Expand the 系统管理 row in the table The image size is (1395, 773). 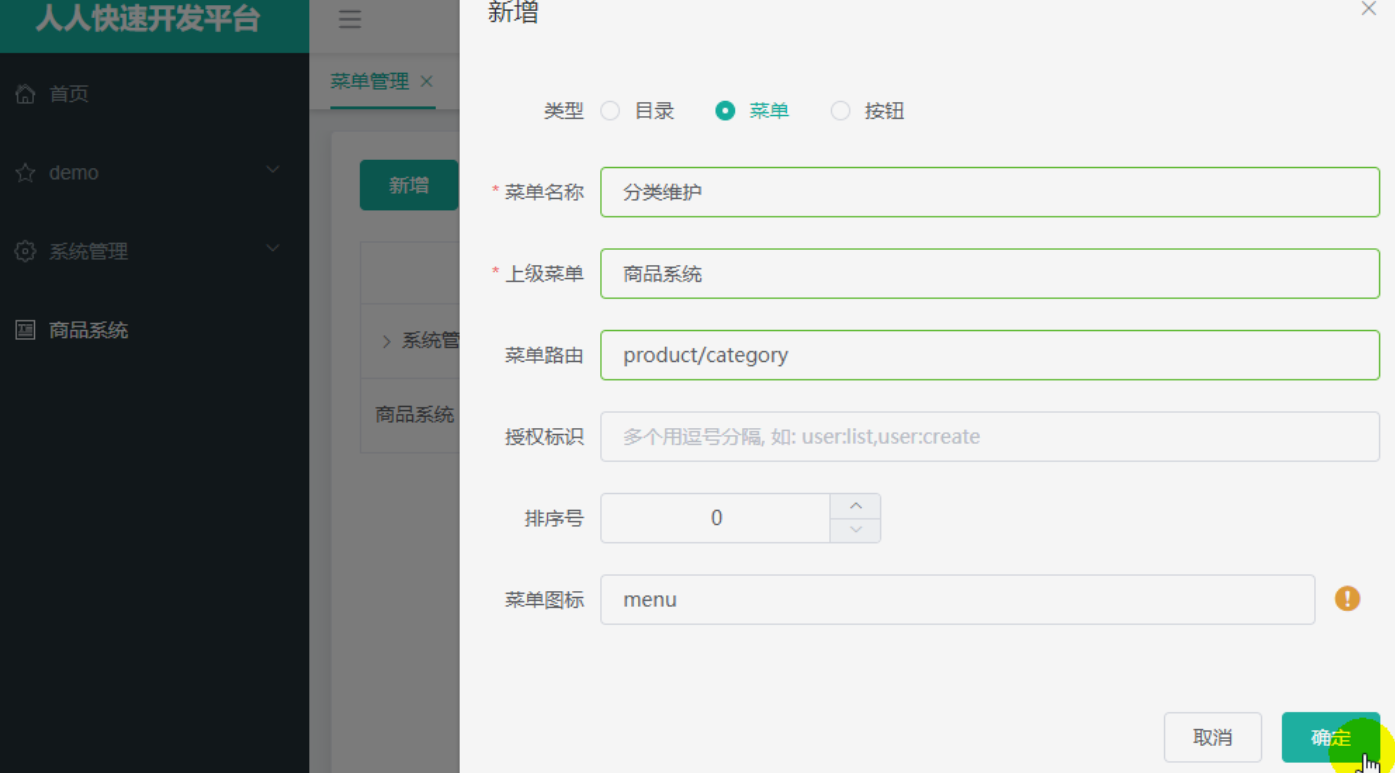pyautogui.click(x=386, y=341)
